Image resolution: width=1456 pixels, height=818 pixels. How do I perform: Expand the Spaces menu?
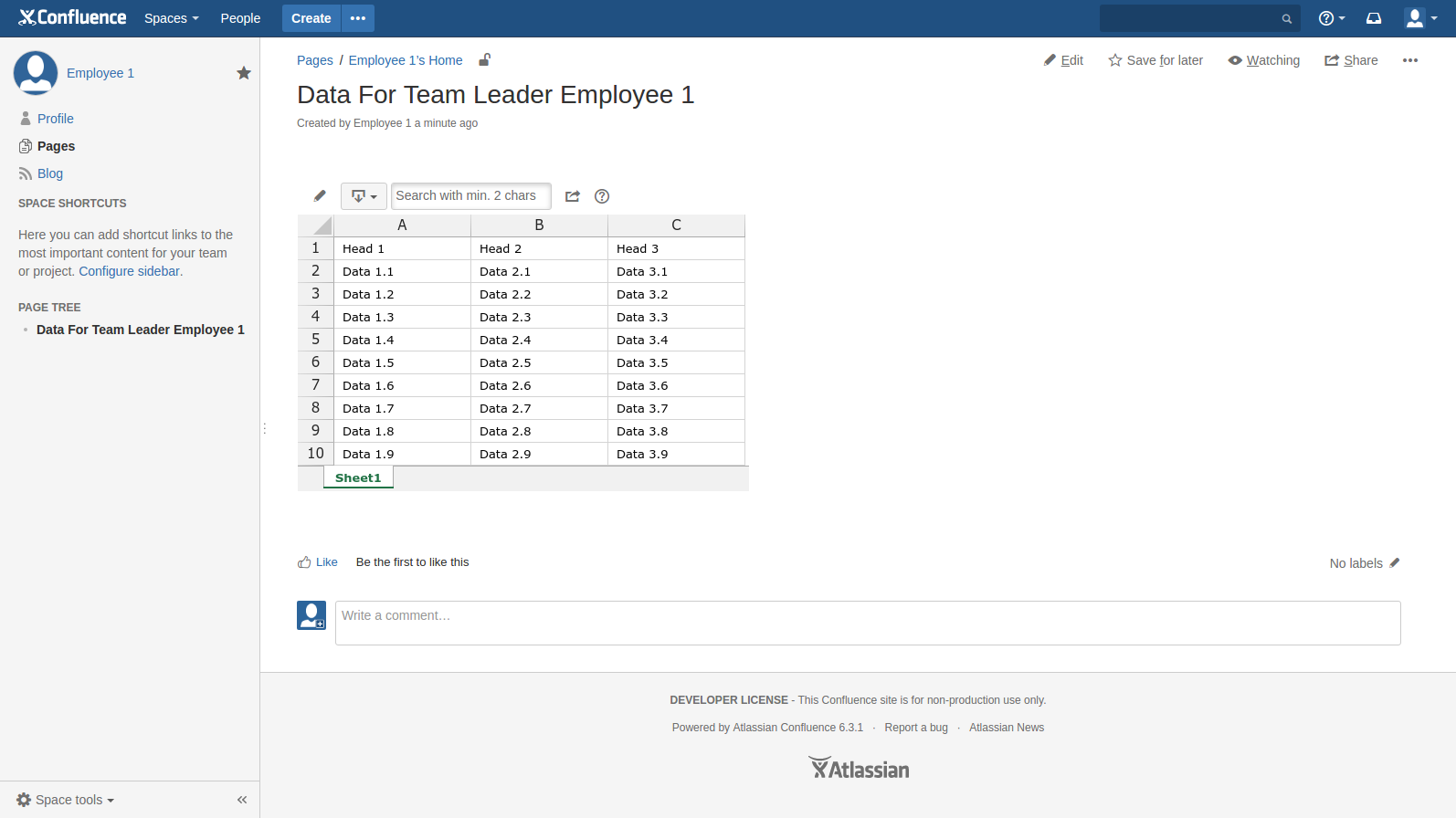tap(171, 18)
